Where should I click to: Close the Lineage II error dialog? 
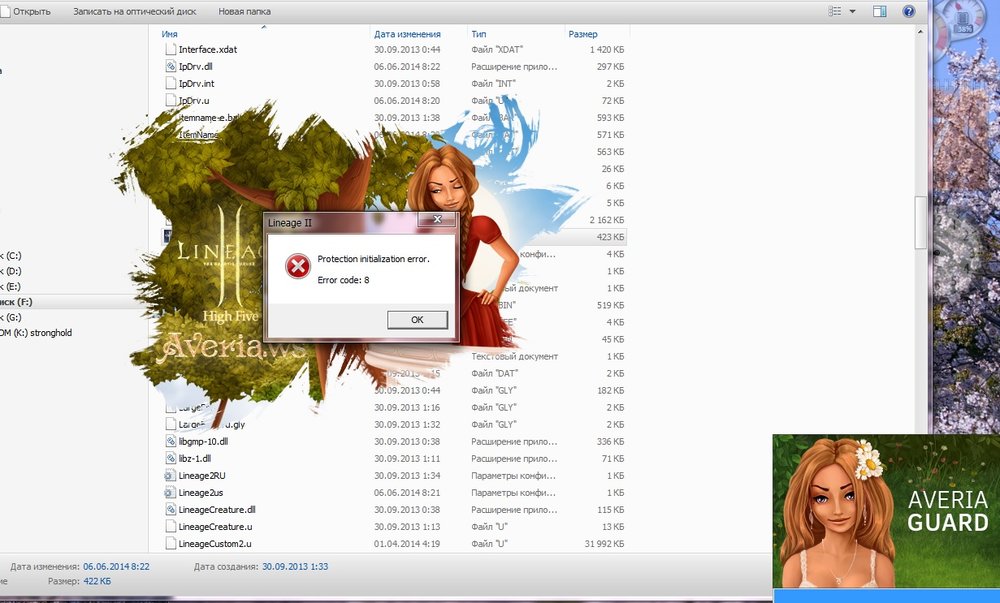point(438,219)
